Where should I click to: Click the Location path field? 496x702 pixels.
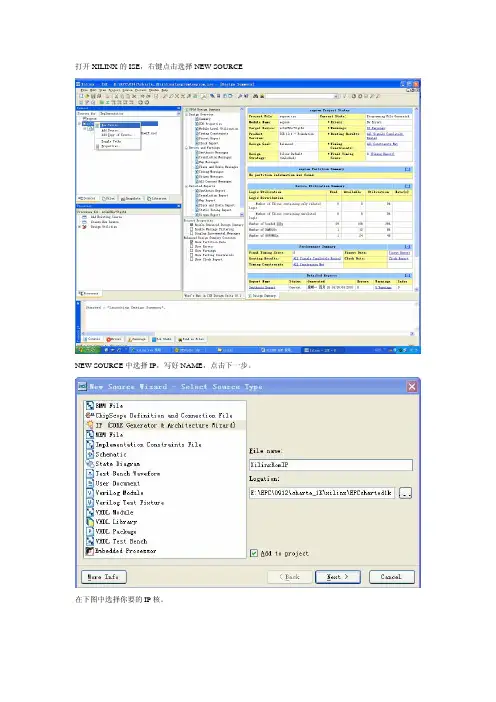point(322,493)
